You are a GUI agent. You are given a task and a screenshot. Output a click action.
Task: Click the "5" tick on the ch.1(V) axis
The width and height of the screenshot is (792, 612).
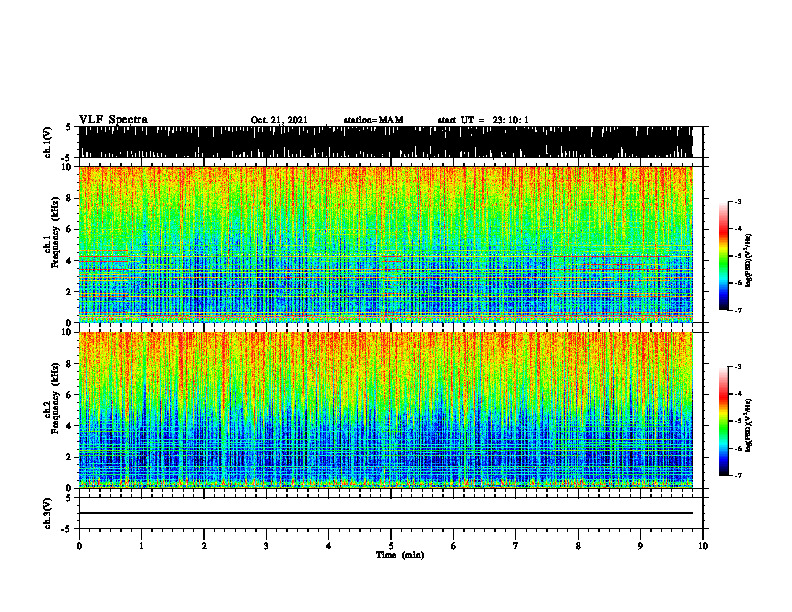[68, 127]
